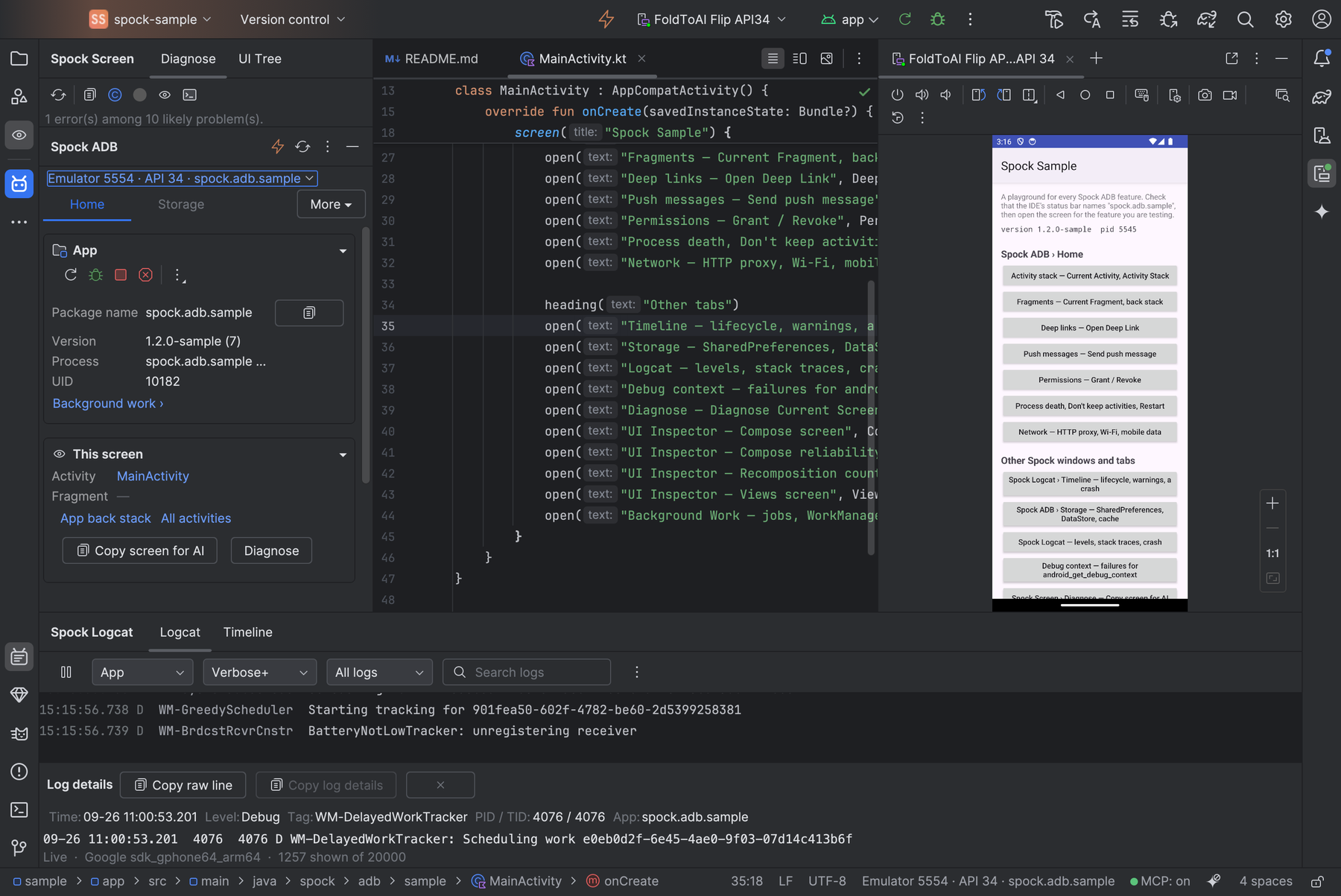Image resolution: width=1341 pixels, height=896 pixels.
Task: Raise emulator volume with speaker icon
Action: 922,95
